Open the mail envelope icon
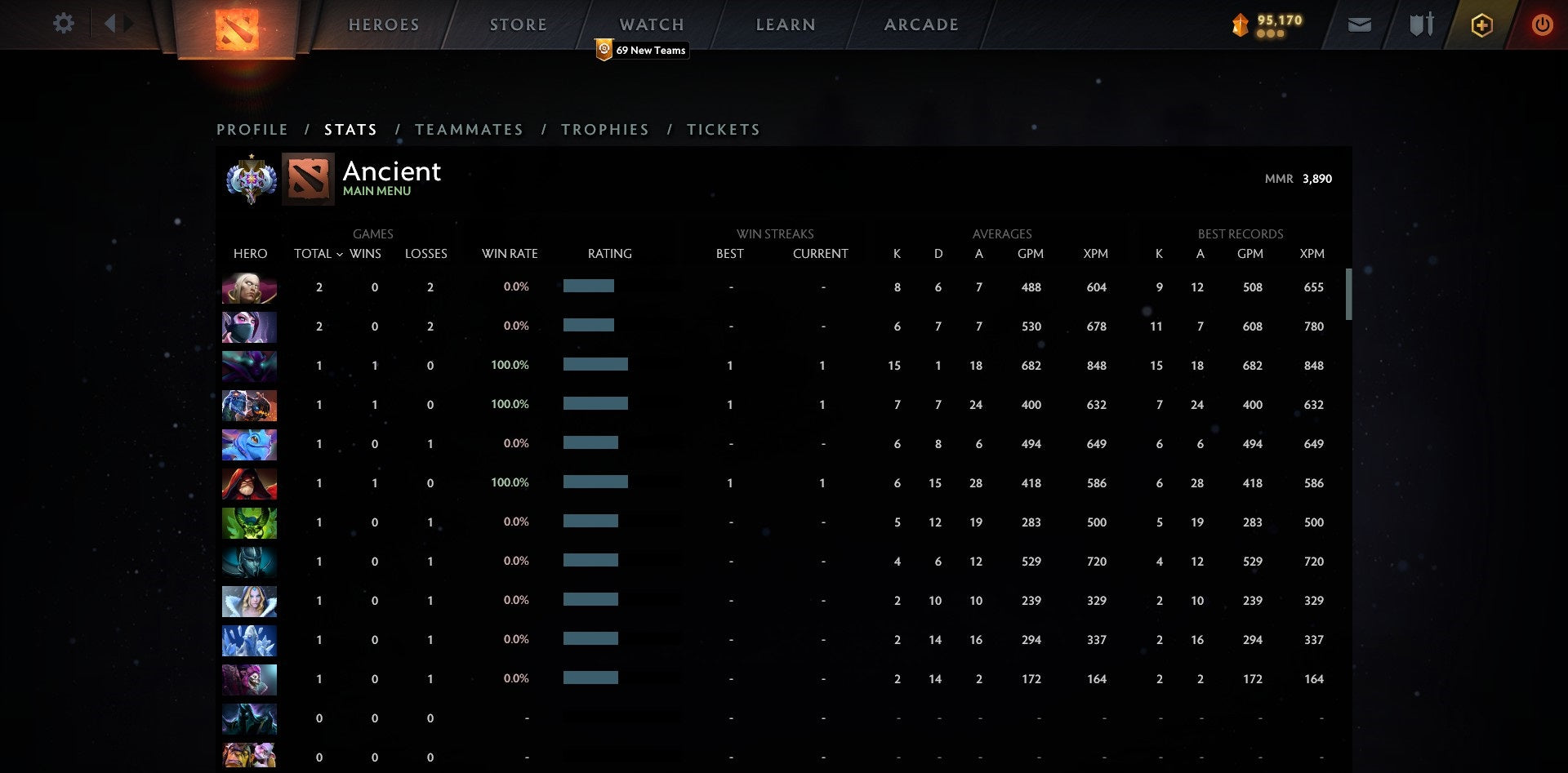 click(x=1358, y=25)
